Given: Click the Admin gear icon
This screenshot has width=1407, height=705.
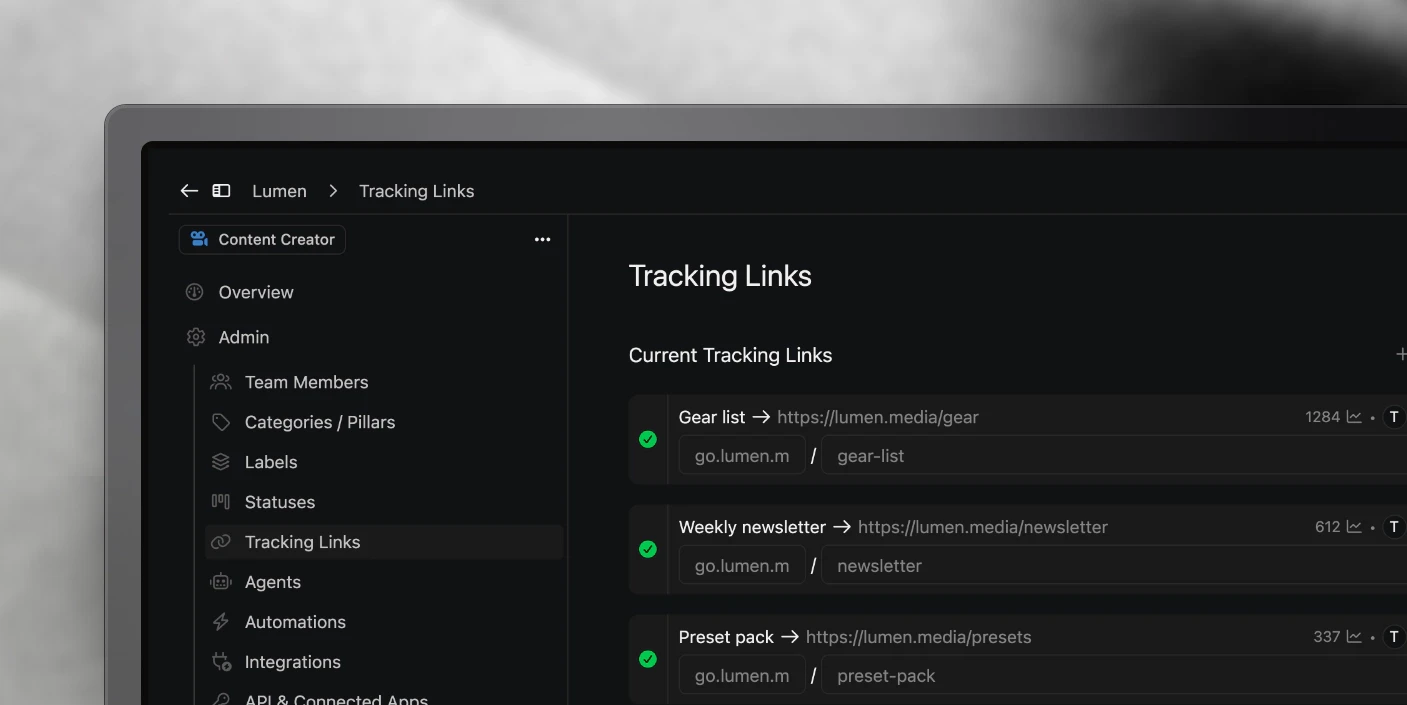Looking at the screenshot, I should coord(195,337).
